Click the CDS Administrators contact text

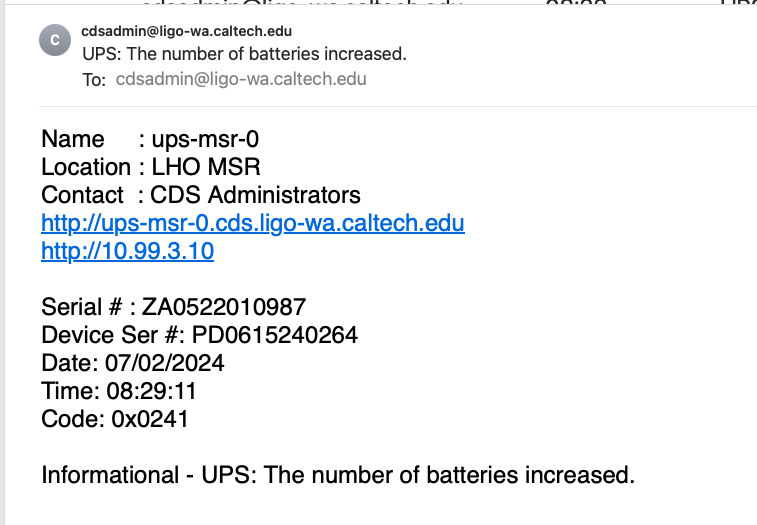tap(255, 195)
